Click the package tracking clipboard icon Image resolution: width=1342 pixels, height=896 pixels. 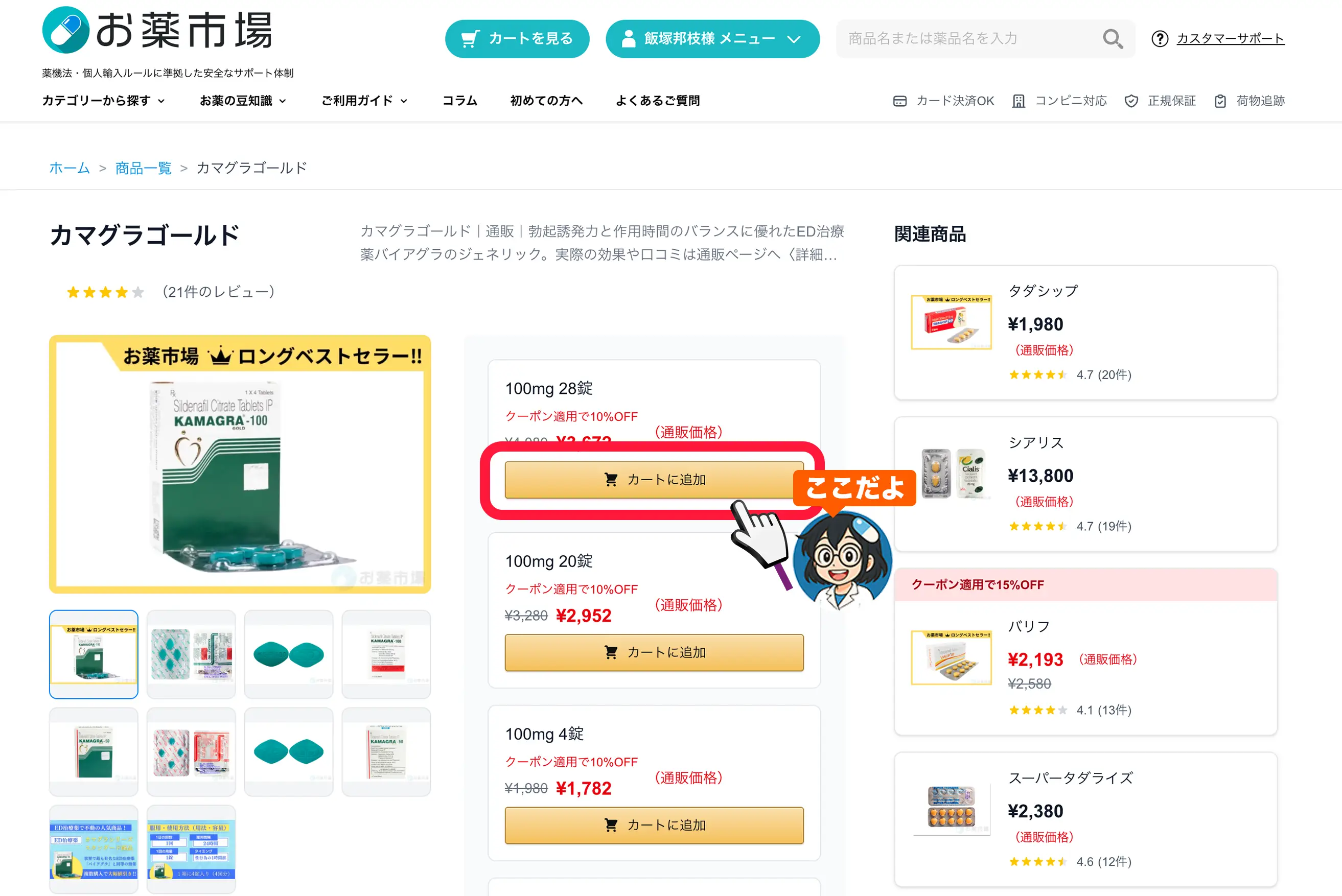[x=1220, y=101]
